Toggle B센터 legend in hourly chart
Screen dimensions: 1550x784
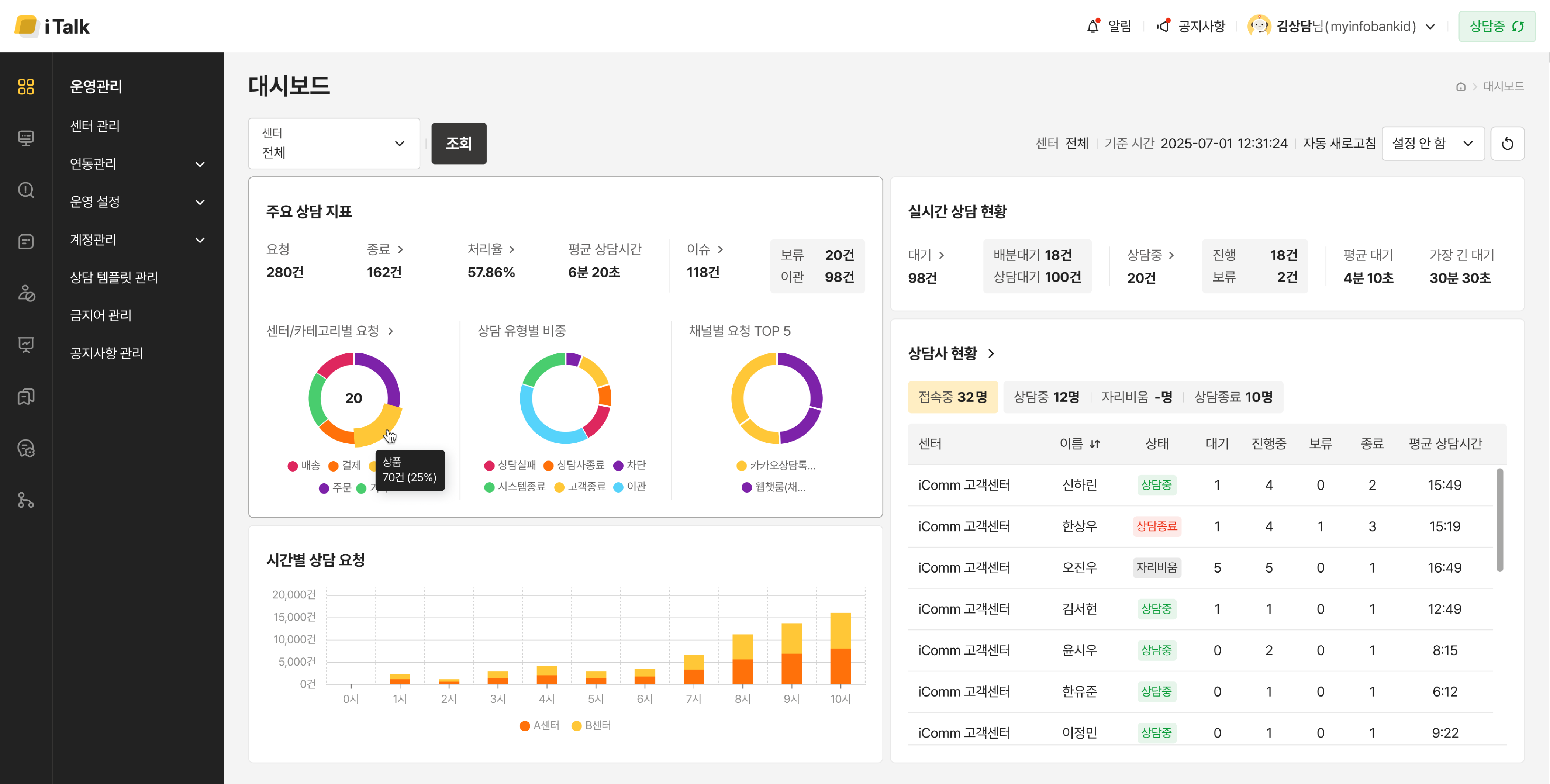click(591, 726)
